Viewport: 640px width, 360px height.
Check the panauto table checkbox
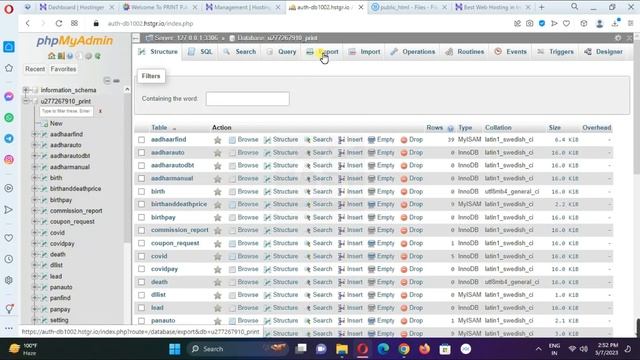141,321
